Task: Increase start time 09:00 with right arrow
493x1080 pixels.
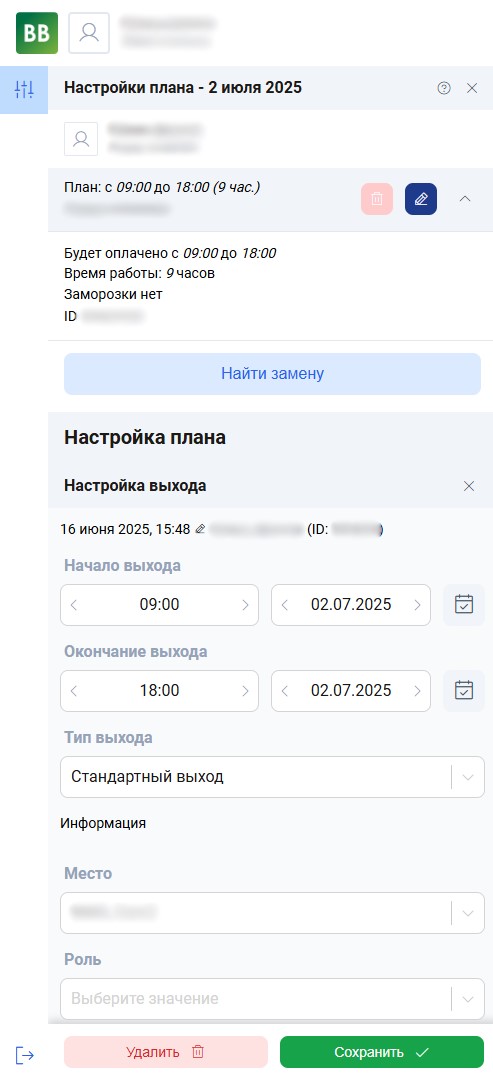Action: (x=245, y=605)
